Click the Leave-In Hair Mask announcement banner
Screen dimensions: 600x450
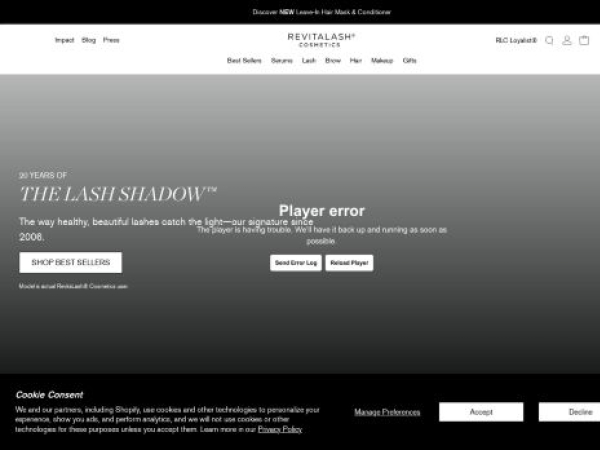(322, 12)
